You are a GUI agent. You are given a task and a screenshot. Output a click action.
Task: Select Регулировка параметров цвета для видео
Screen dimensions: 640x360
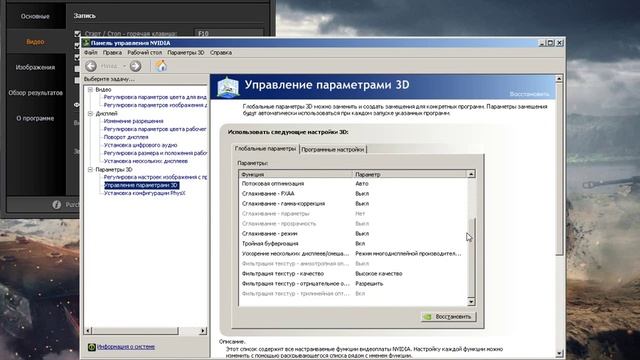click(155, 97)
